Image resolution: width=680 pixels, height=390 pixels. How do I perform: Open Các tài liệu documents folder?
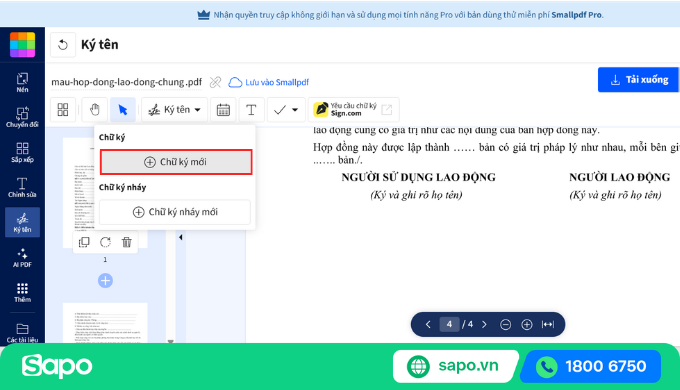[22, 333]
